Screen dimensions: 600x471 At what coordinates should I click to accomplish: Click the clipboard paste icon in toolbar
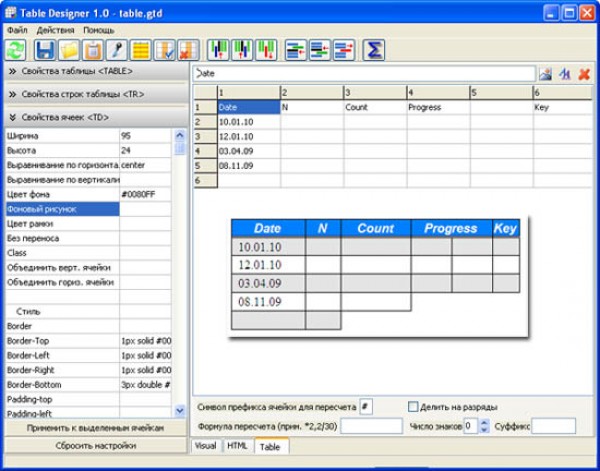point(92,49)
